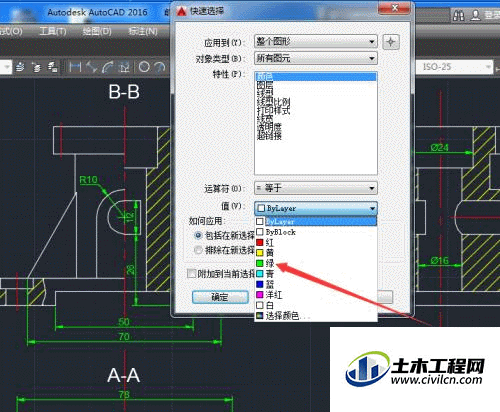Select 包括在新选择集 radio button

(x=198, y=236)
